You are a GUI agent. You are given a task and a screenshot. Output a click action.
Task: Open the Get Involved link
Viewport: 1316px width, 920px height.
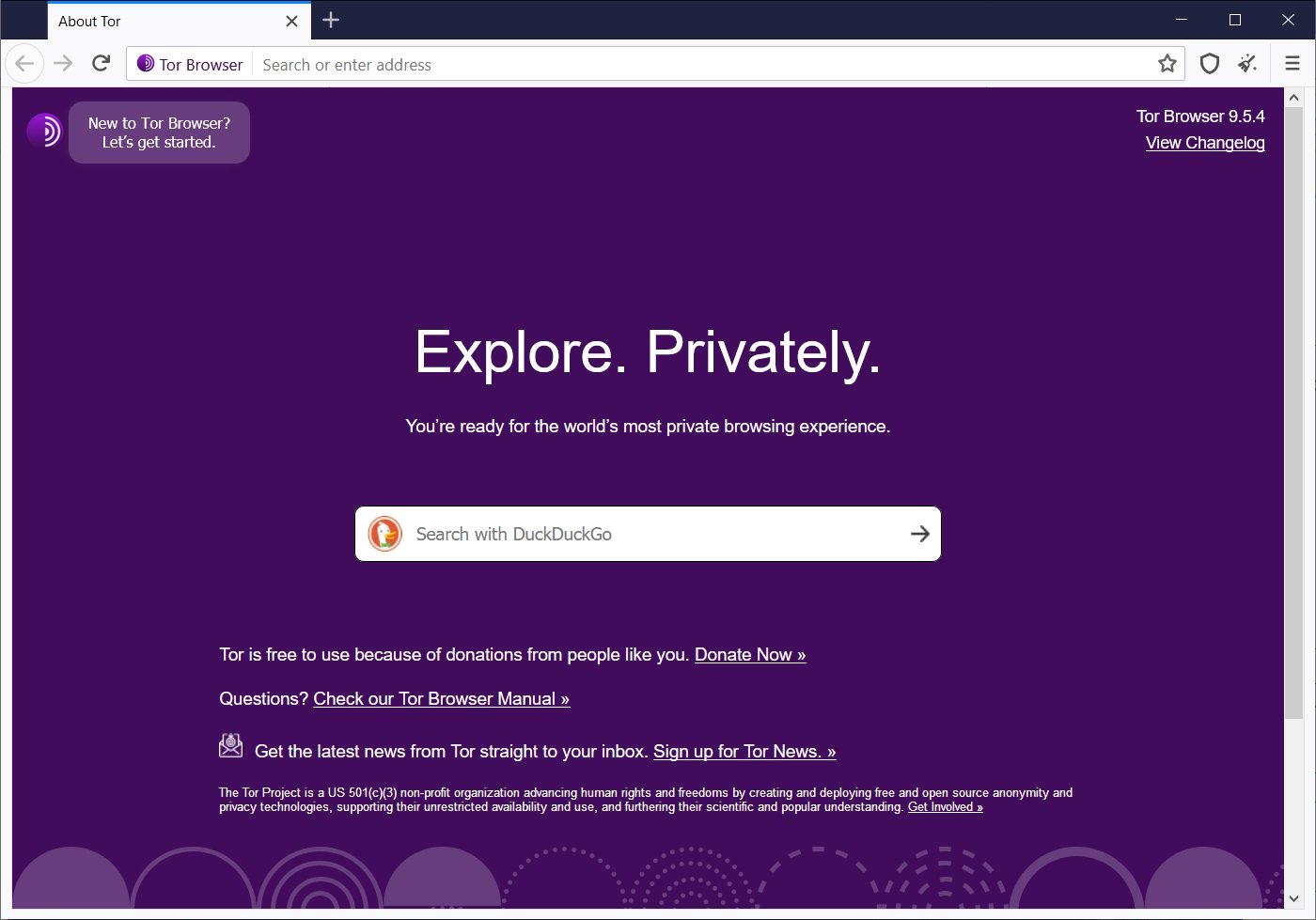click(x=946, y=807)
